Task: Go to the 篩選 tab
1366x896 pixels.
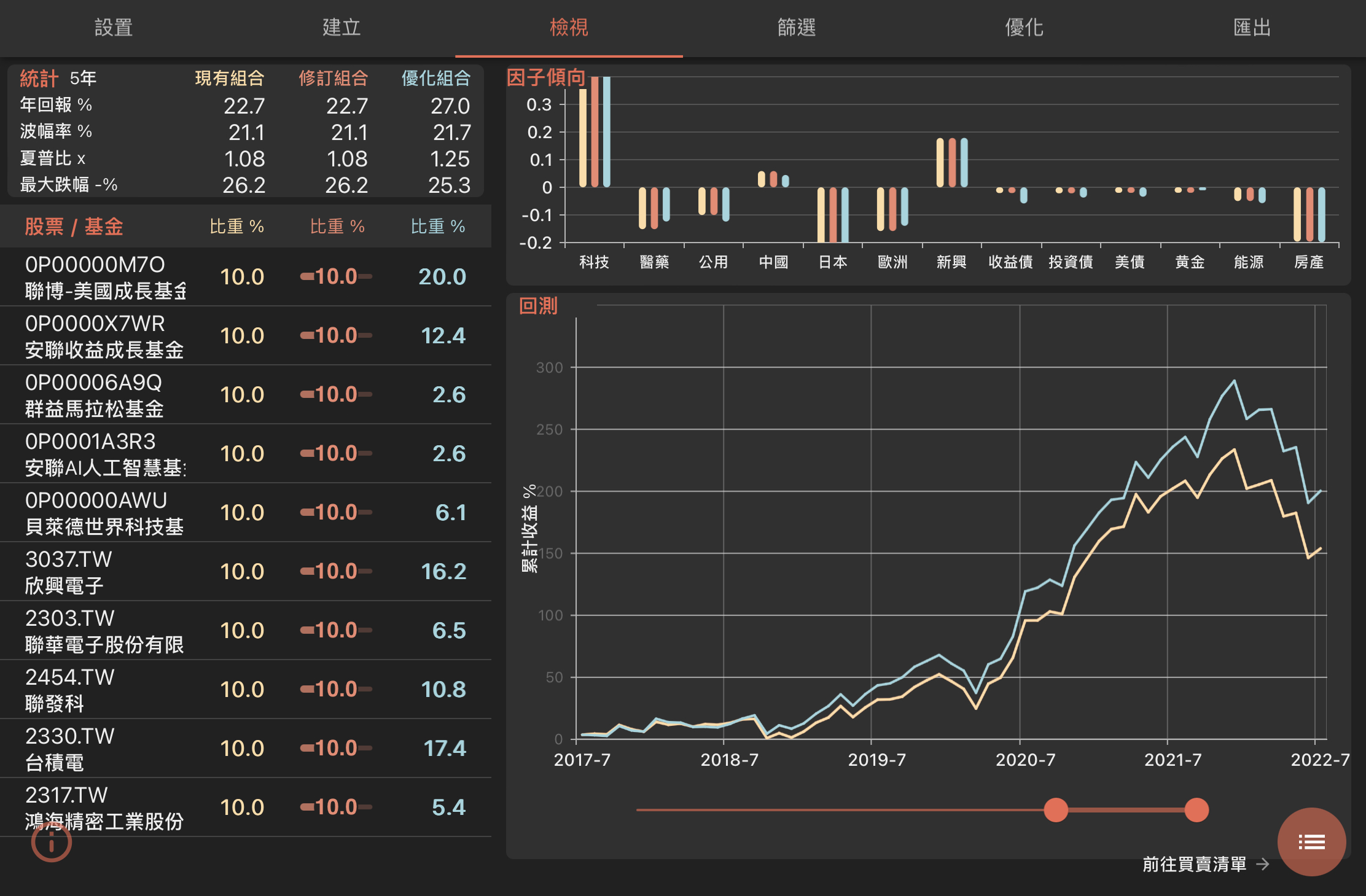Action: click(797, 28)
